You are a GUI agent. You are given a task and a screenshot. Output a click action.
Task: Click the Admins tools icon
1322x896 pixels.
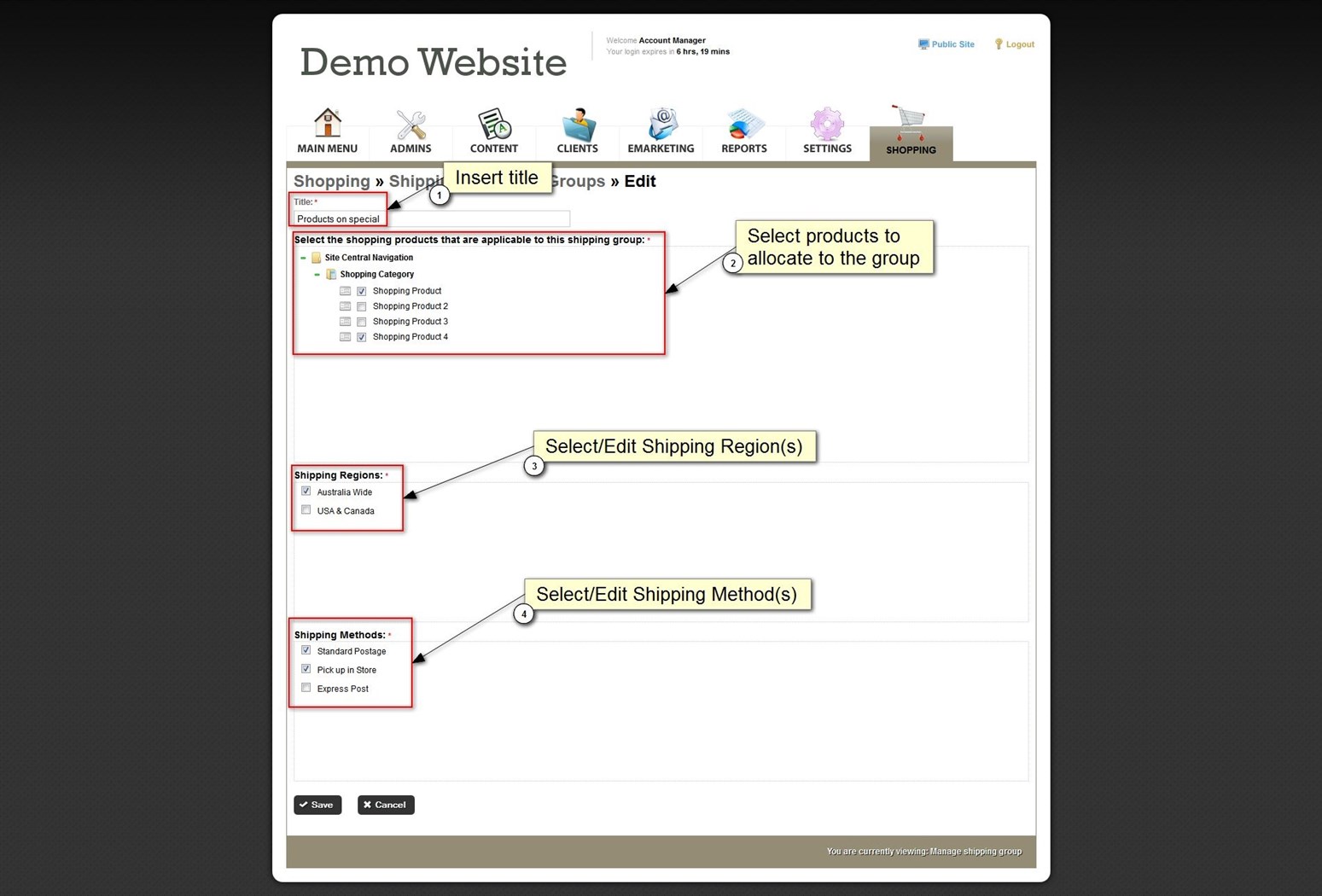coord(411,125)
